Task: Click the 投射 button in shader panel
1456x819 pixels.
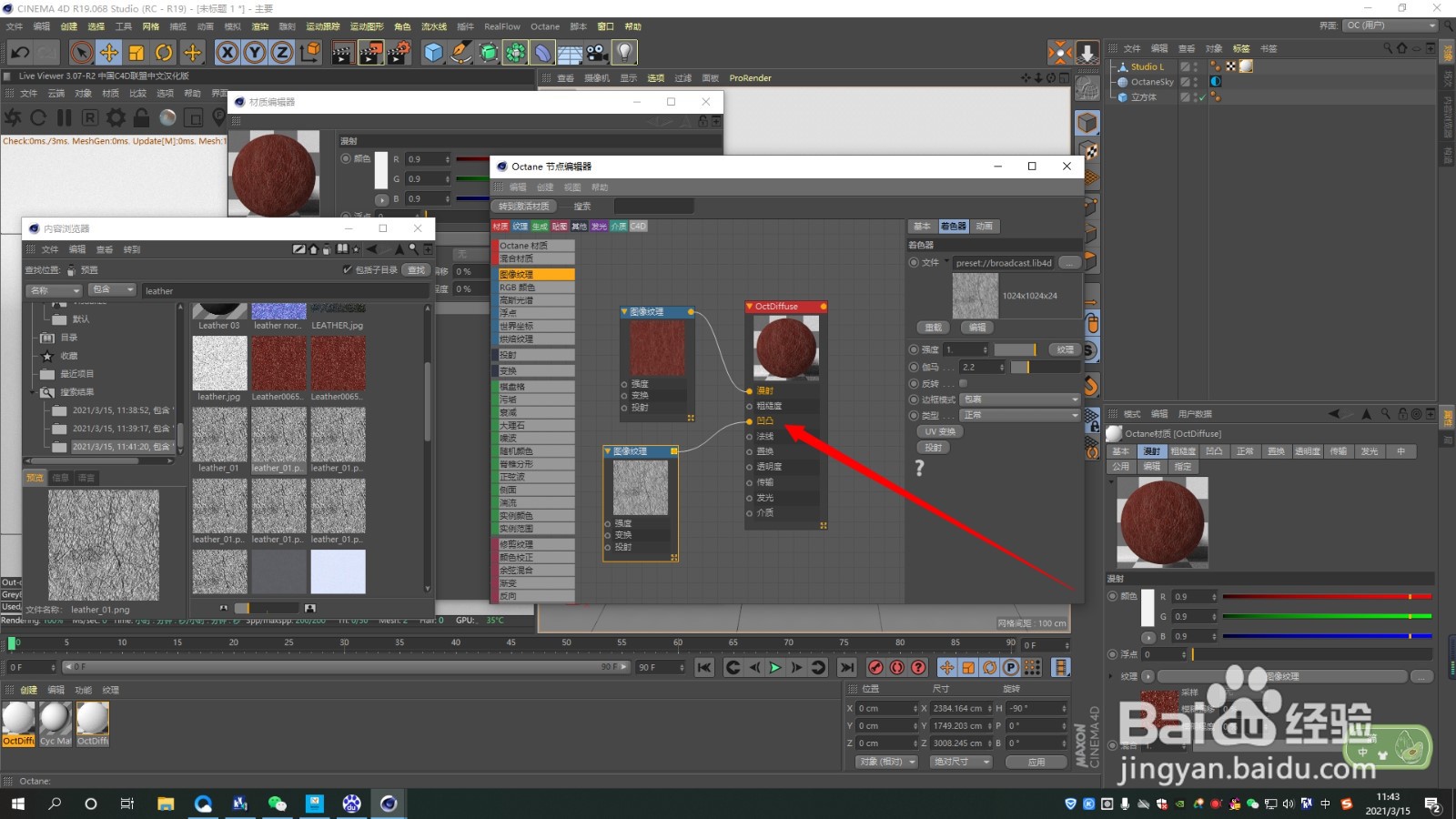Action: click(x=934, y=448)
